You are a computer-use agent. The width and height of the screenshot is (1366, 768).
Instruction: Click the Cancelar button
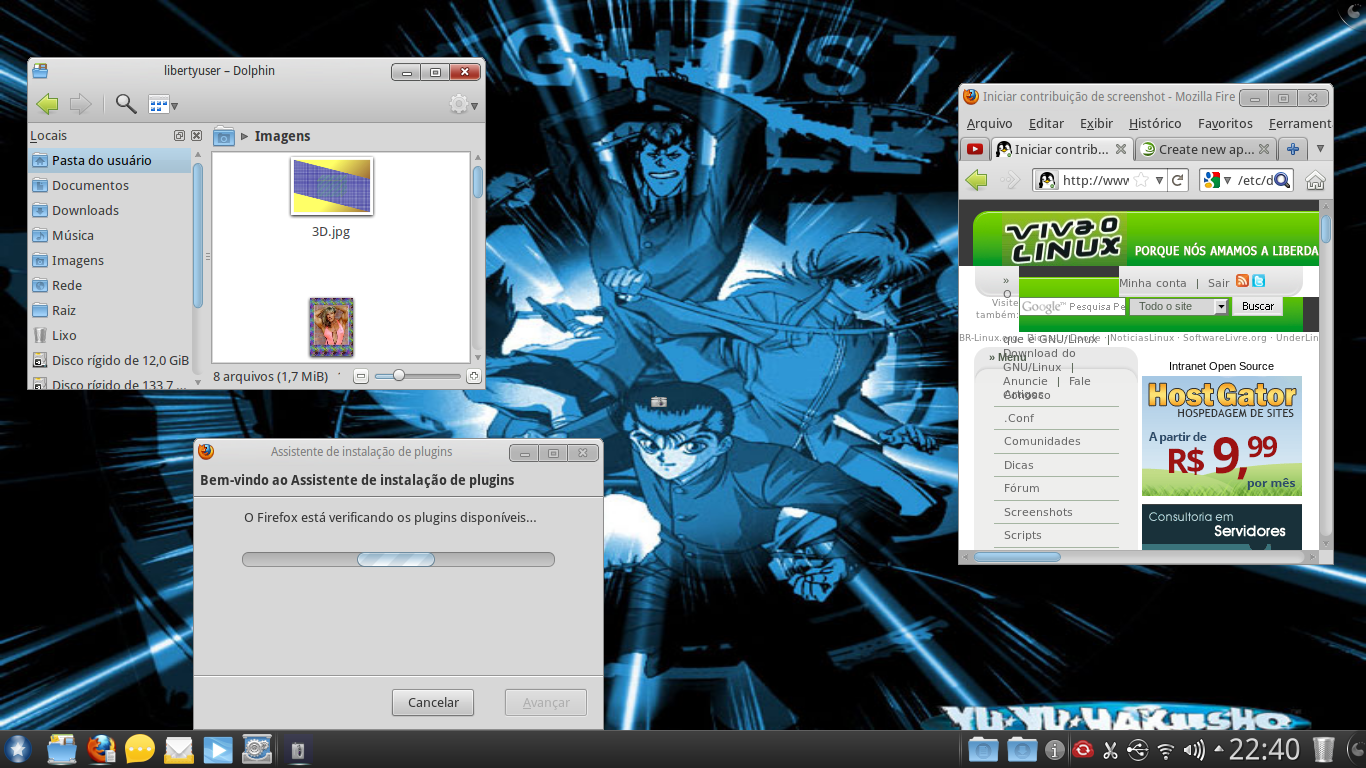point(433,702)
